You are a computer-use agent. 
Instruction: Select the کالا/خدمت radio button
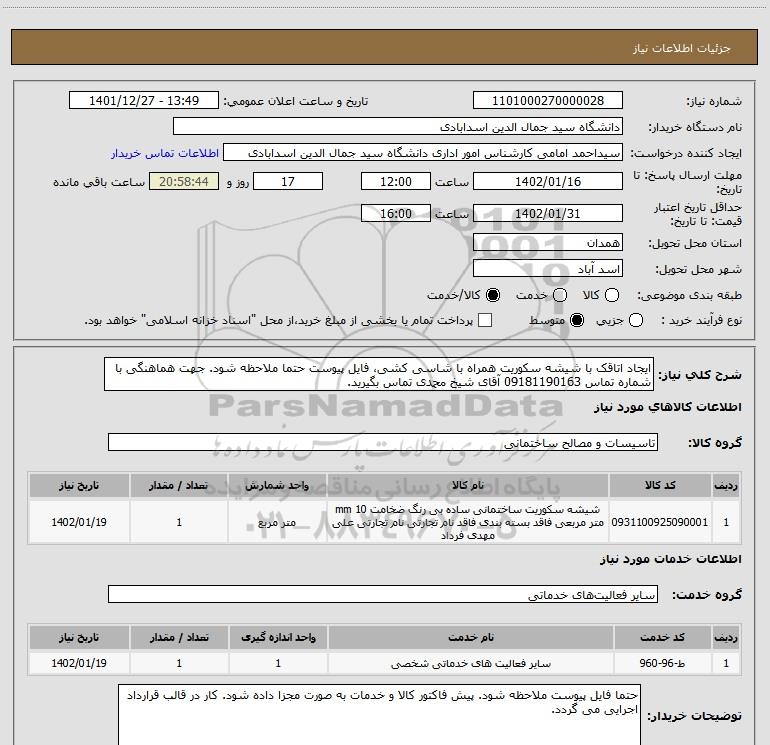(493, 295)
